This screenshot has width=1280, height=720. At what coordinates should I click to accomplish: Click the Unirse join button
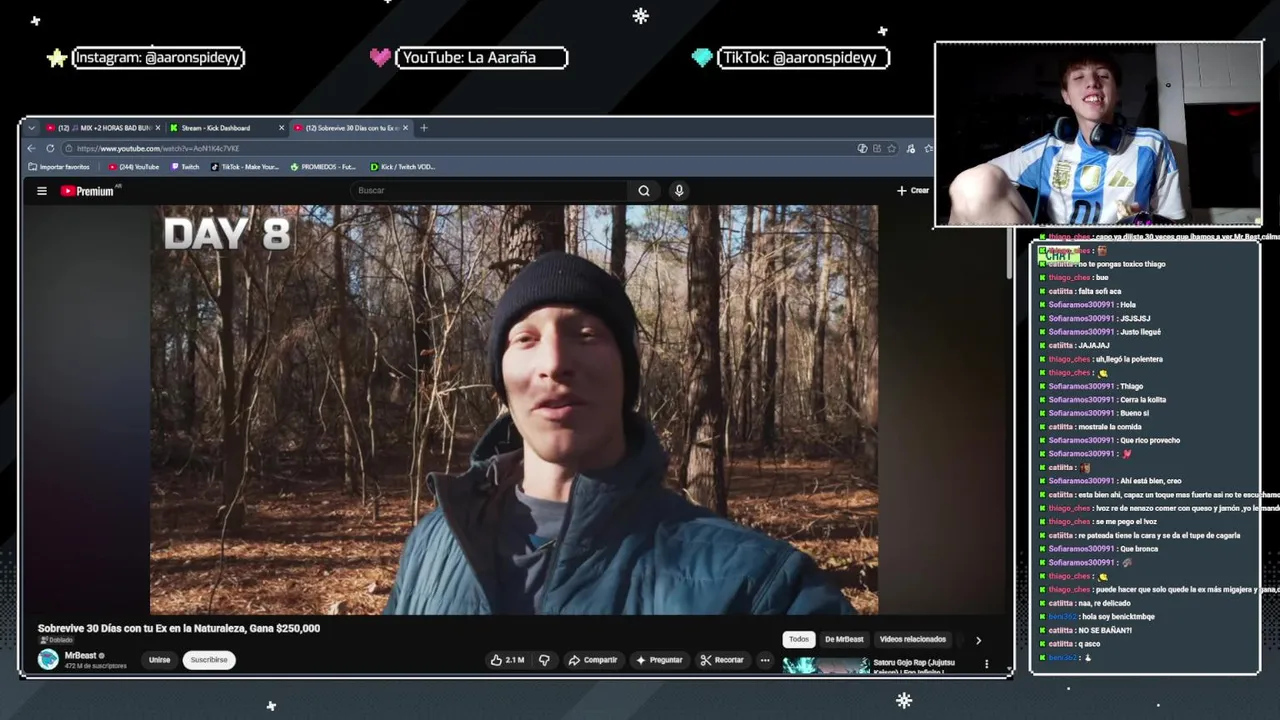coord(159,660)
